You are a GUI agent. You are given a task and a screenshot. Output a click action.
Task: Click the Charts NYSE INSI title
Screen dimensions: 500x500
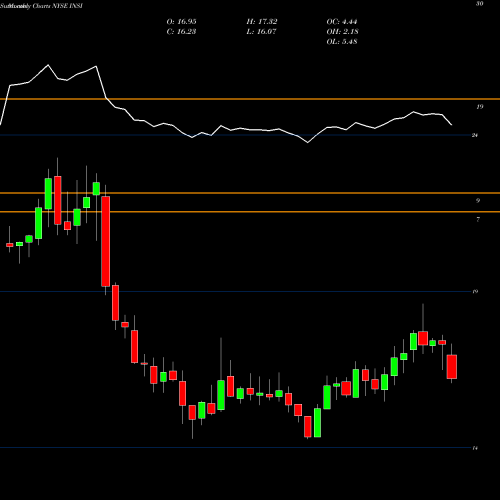pos(58,6)
